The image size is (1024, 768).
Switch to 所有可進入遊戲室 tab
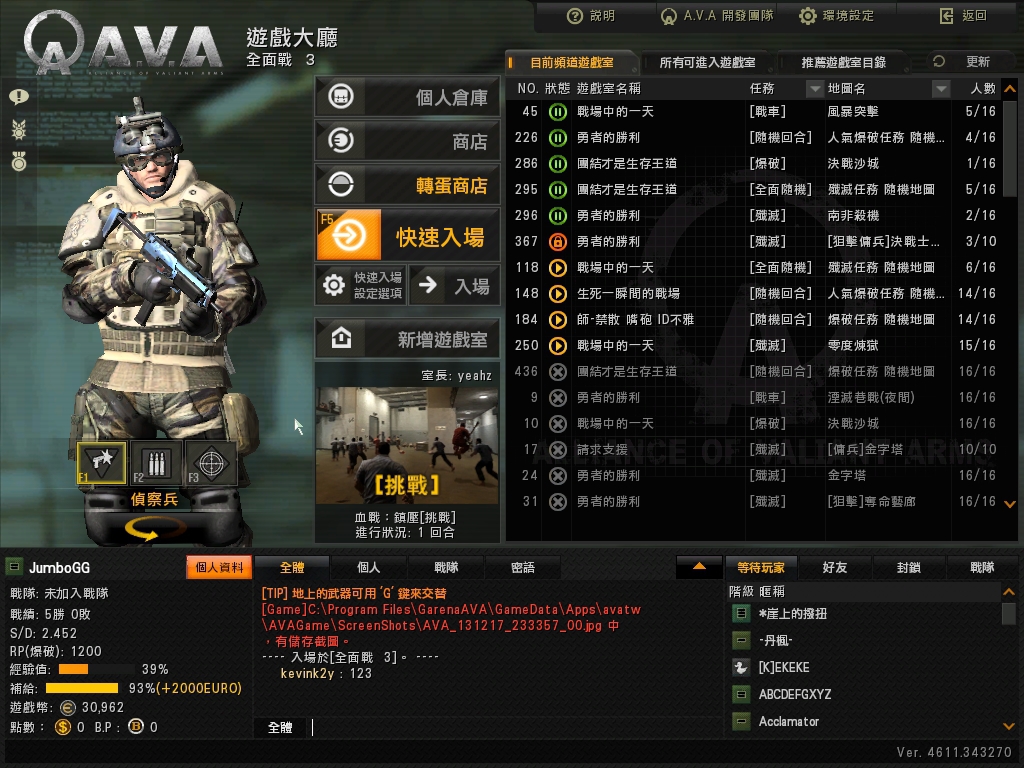click(x=707, y=63)
